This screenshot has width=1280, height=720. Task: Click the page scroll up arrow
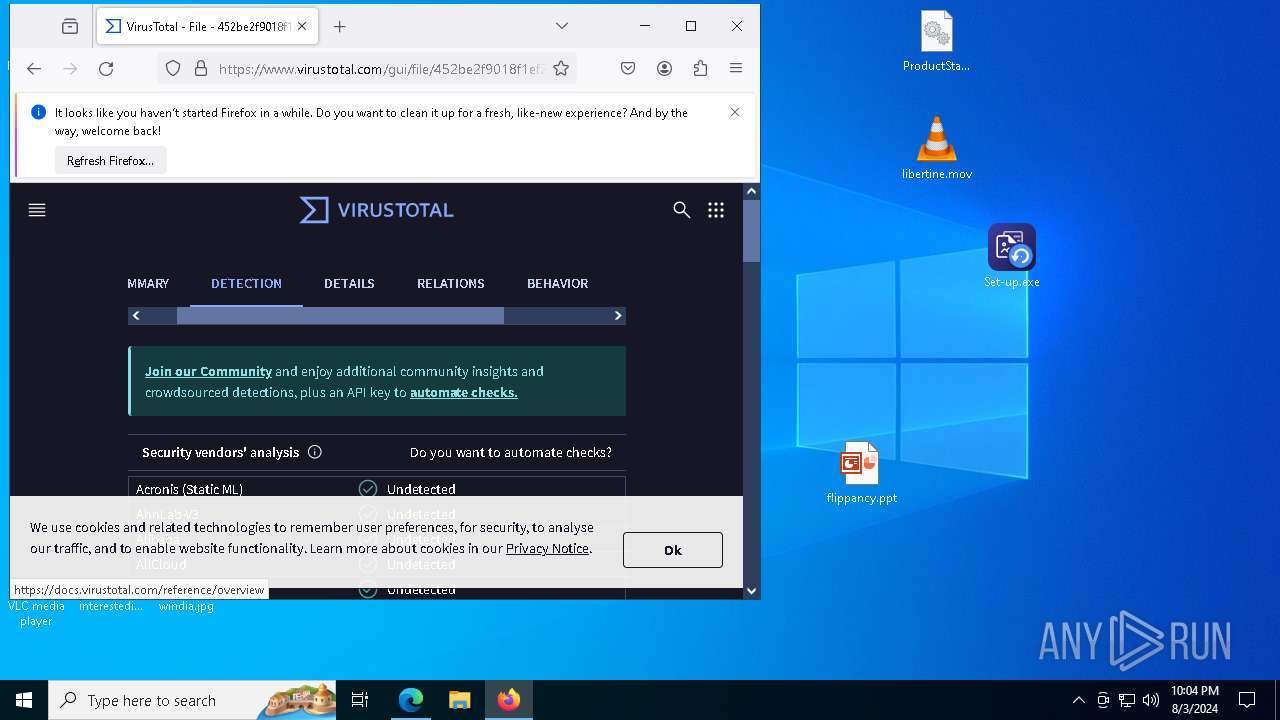[x=752, y=191]
